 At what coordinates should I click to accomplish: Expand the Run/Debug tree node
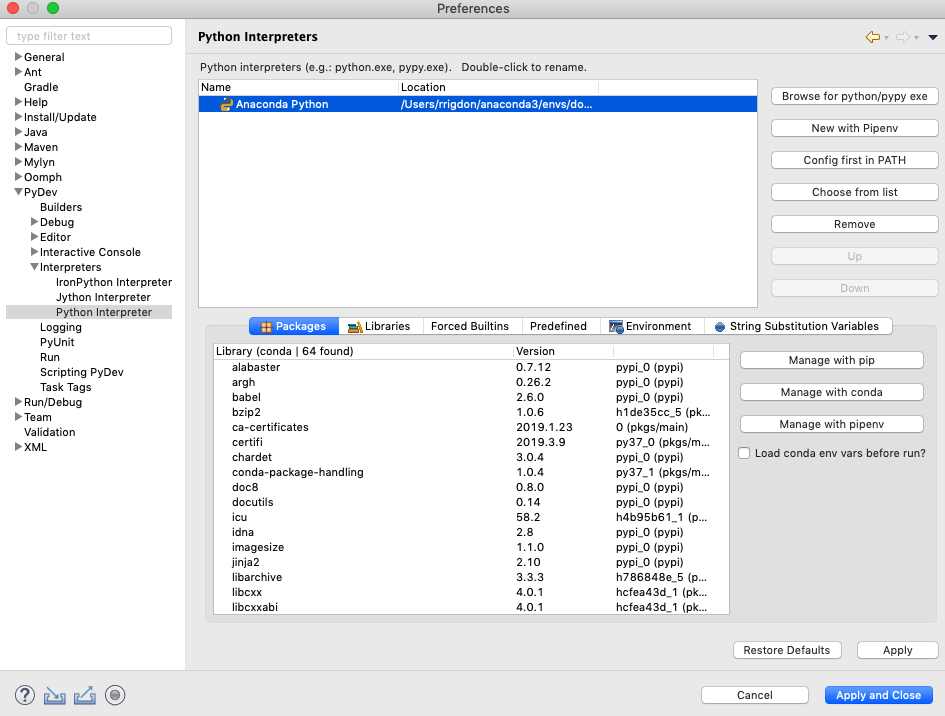click(18, 402)
